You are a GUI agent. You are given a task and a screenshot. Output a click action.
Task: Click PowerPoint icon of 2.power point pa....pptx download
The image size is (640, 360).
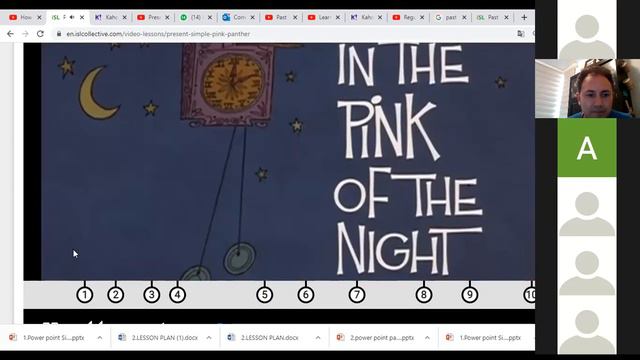coord(340,337)
